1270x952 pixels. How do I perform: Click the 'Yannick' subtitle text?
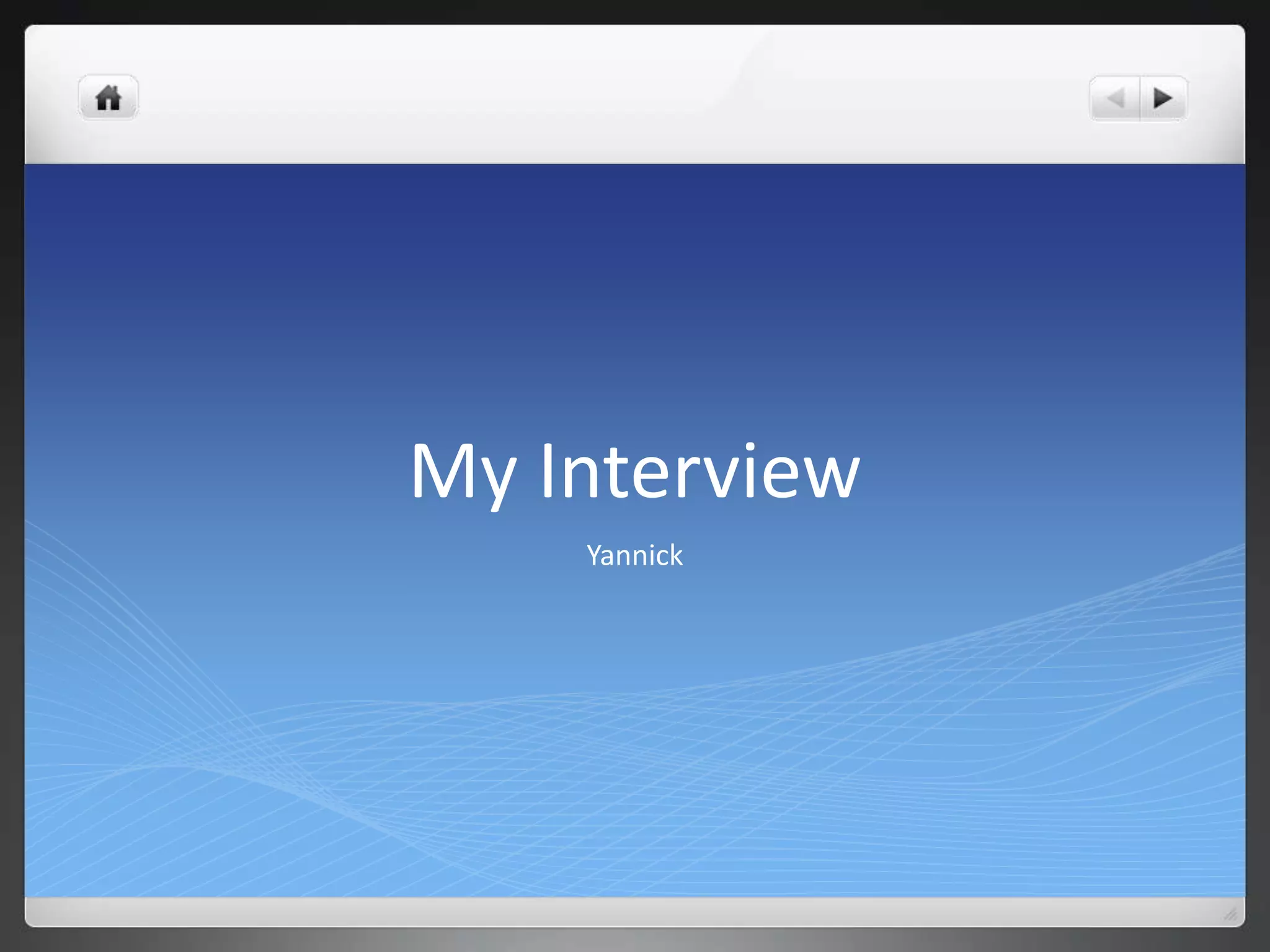[x=634, y=555]
